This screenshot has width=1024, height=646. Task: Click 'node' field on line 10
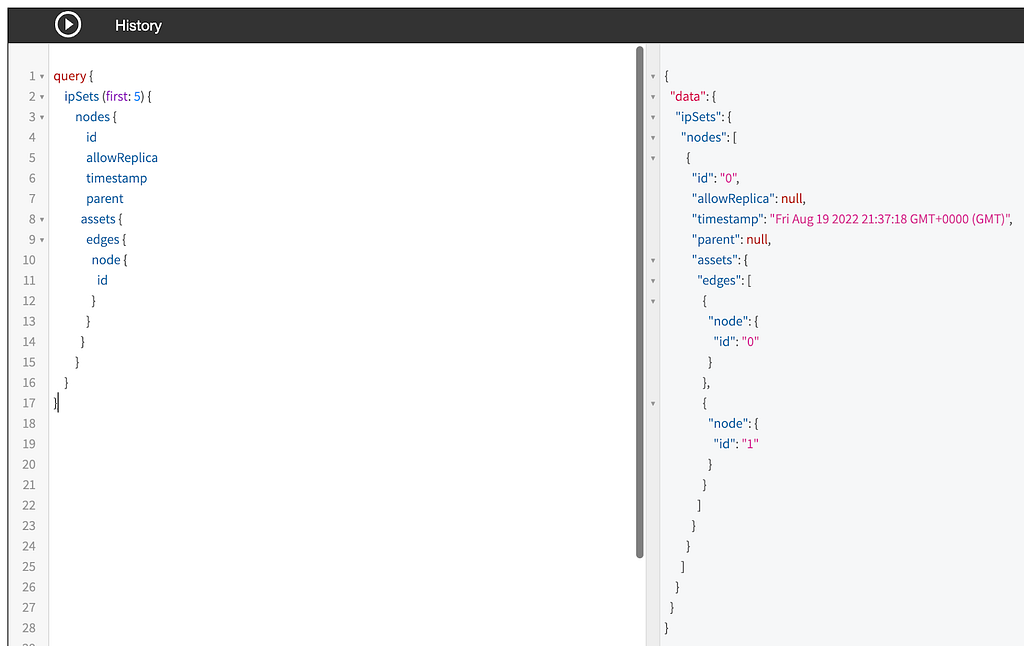point(106,260)
